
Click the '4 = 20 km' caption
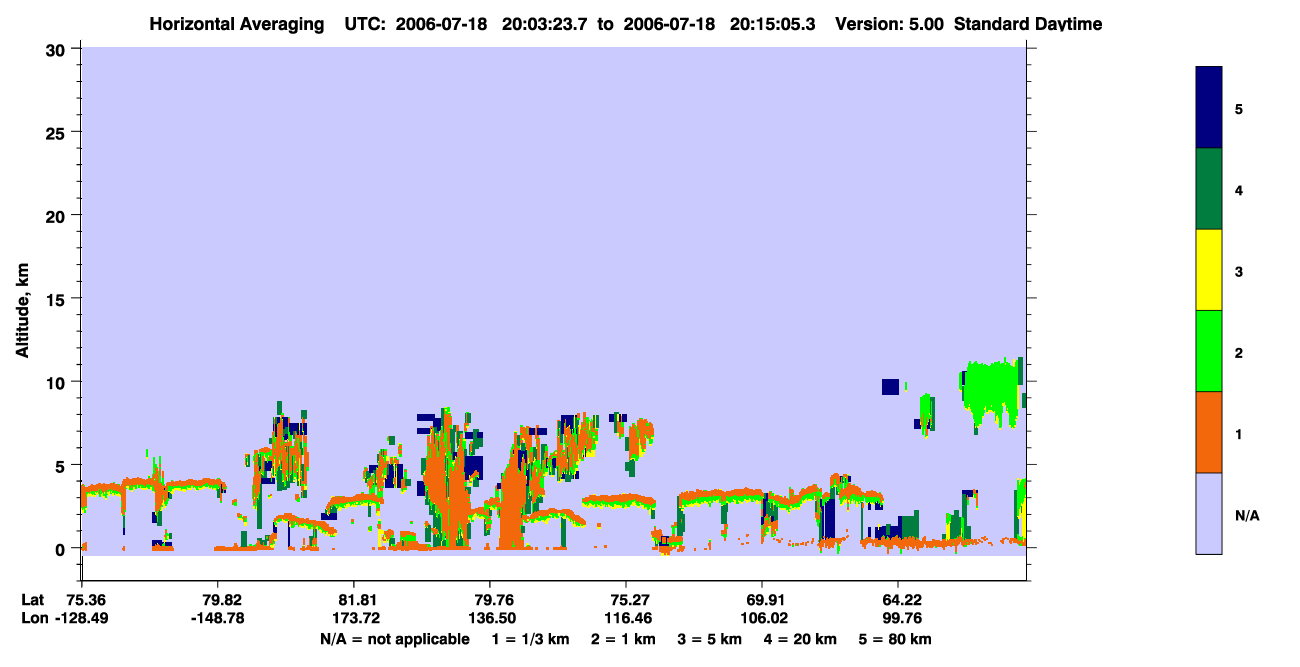pos(803,639)
